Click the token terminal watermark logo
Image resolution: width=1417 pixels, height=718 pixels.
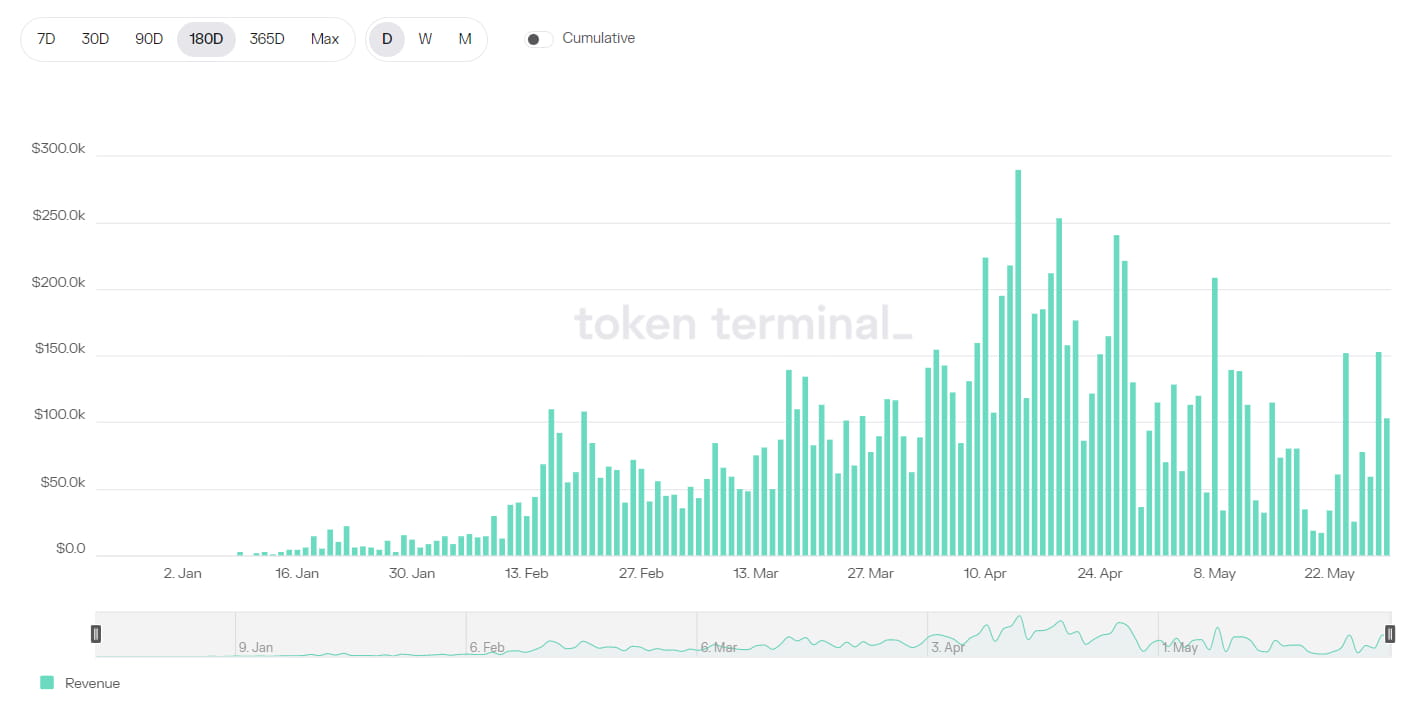tap(743, 323)
